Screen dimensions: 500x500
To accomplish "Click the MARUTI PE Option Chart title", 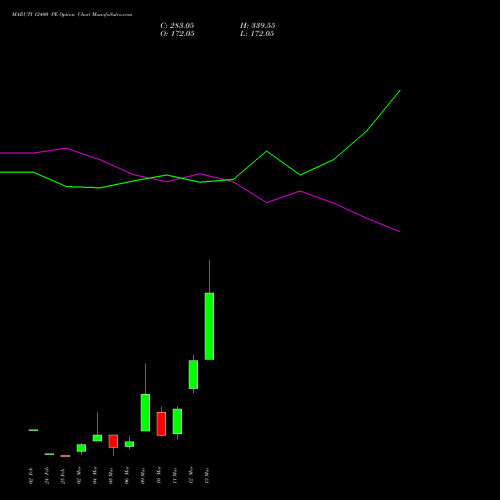I will click(72, 14).
